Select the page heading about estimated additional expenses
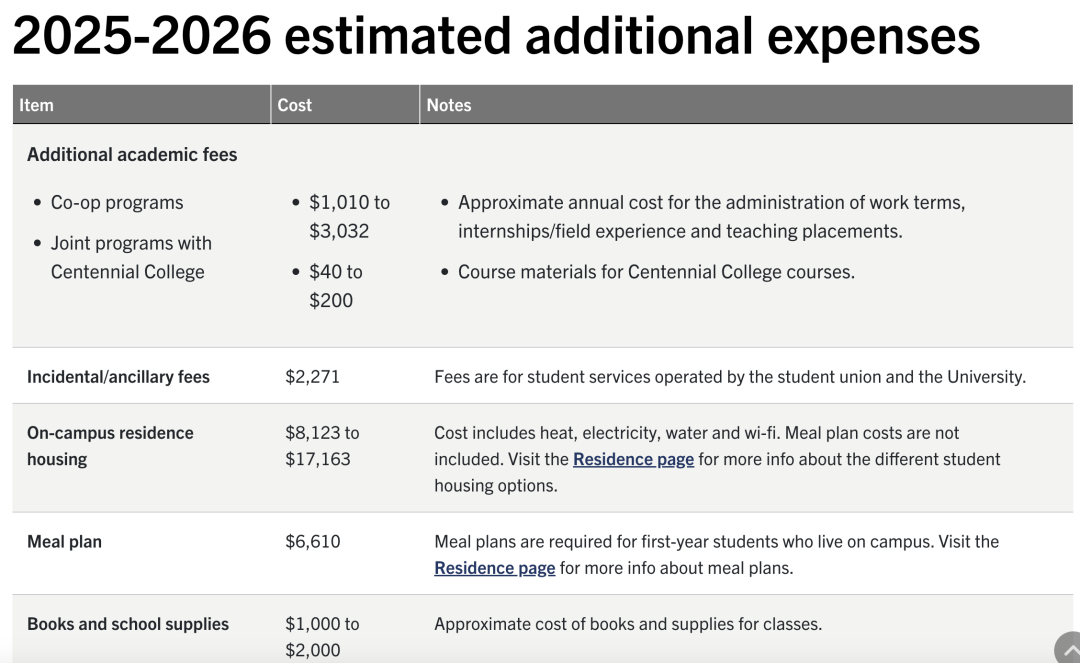Image resolution: width=1080 pixels, height=663 pixels. click(x=496, y=35)
